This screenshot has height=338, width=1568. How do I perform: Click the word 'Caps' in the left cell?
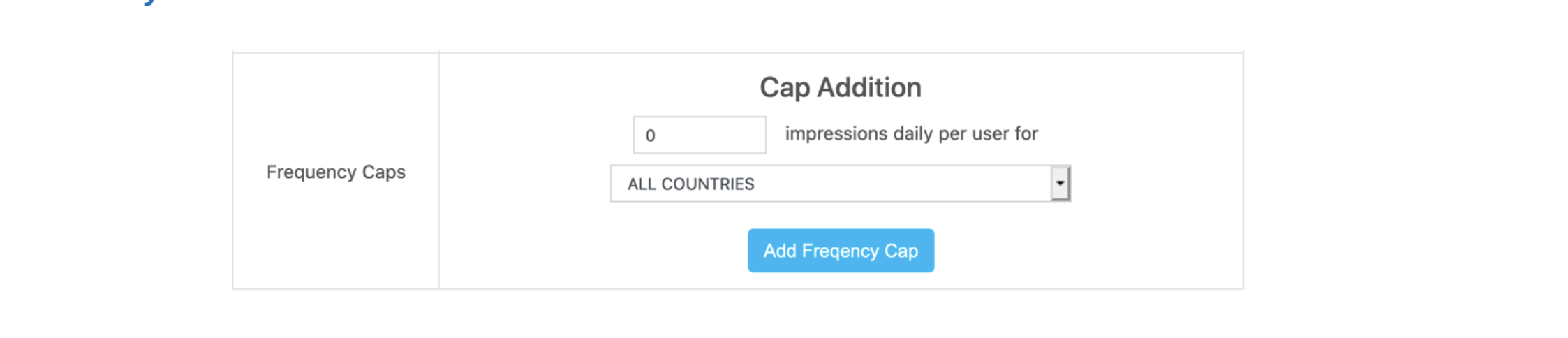coord(383,172)
